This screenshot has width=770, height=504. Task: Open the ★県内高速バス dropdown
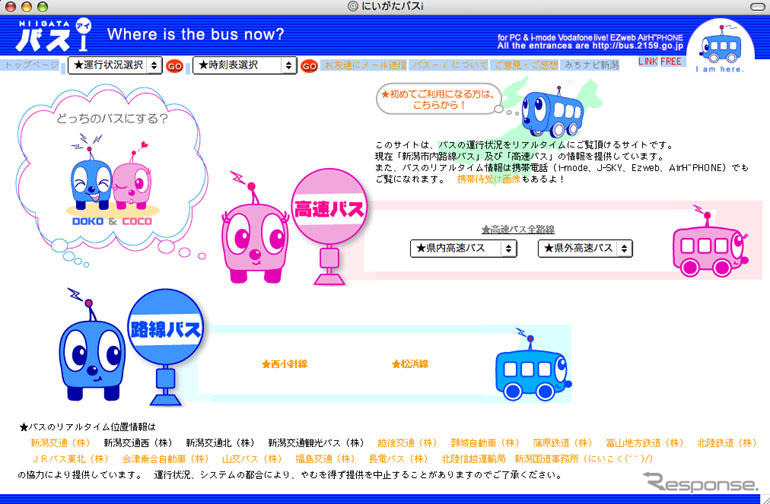click(464, 249)
